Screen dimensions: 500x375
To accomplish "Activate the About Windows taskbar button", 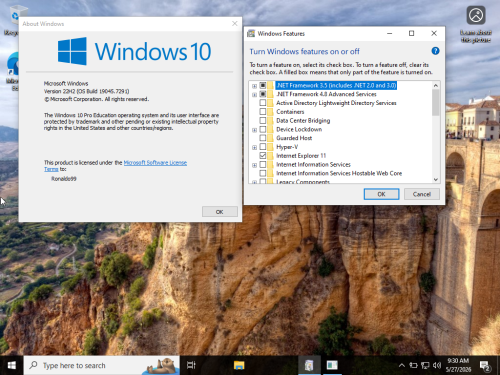I will (x=332, y=365).
